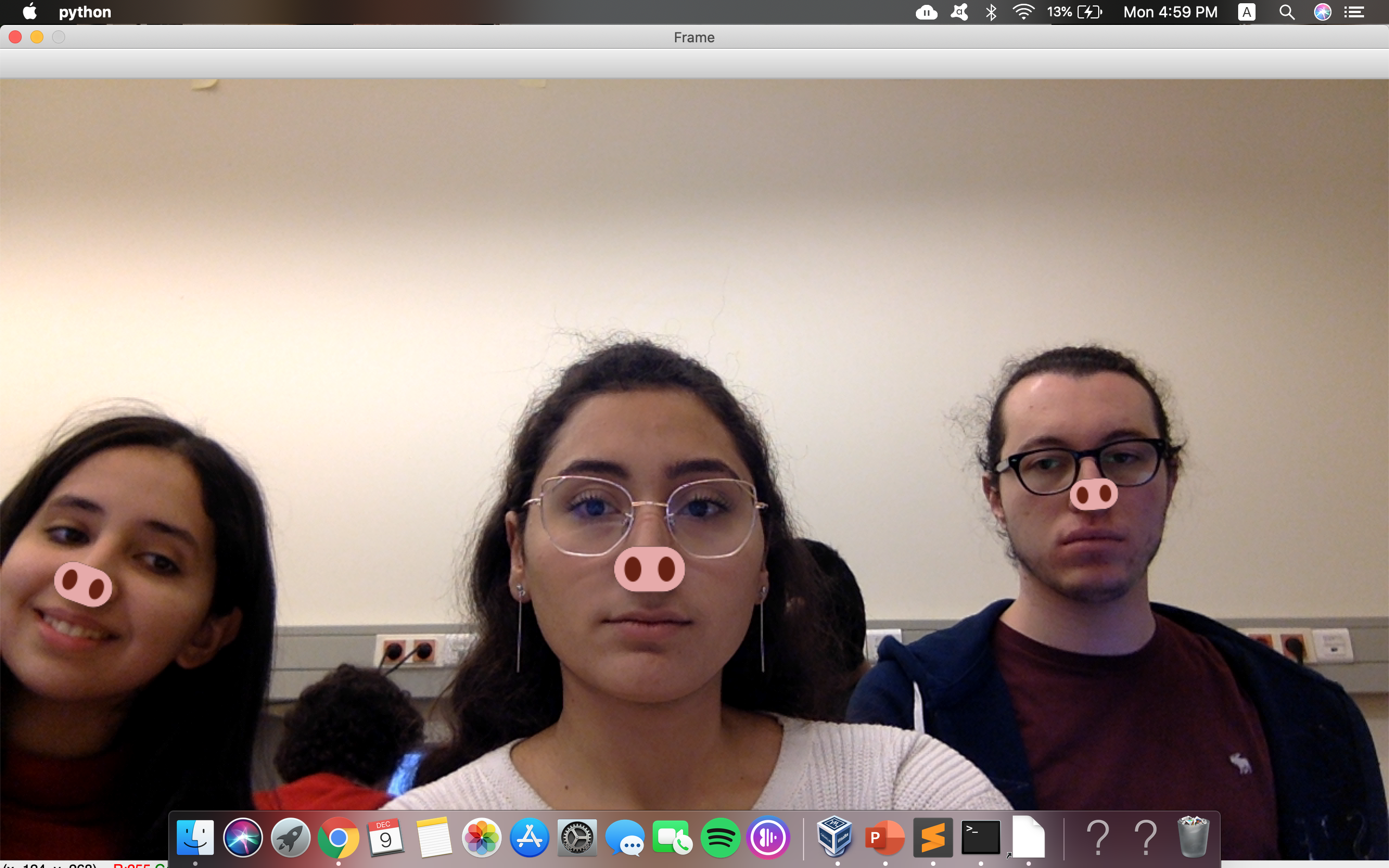
Task: Open the Wi-Fi status menu
Action: click(1023, 12)
